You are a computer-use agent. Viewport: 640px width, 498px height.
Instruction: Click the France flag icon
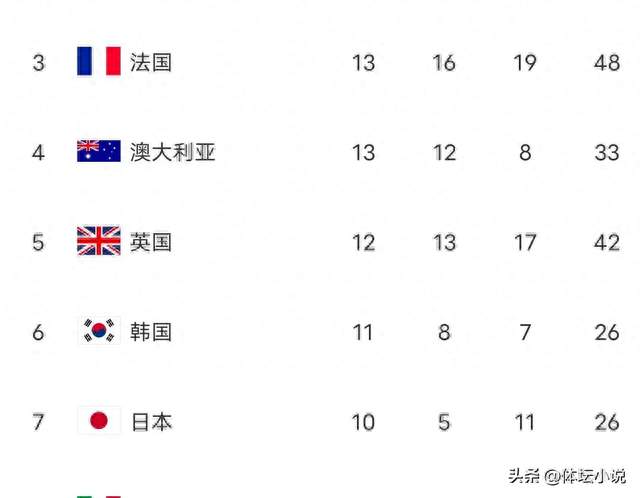click(99, 61)
